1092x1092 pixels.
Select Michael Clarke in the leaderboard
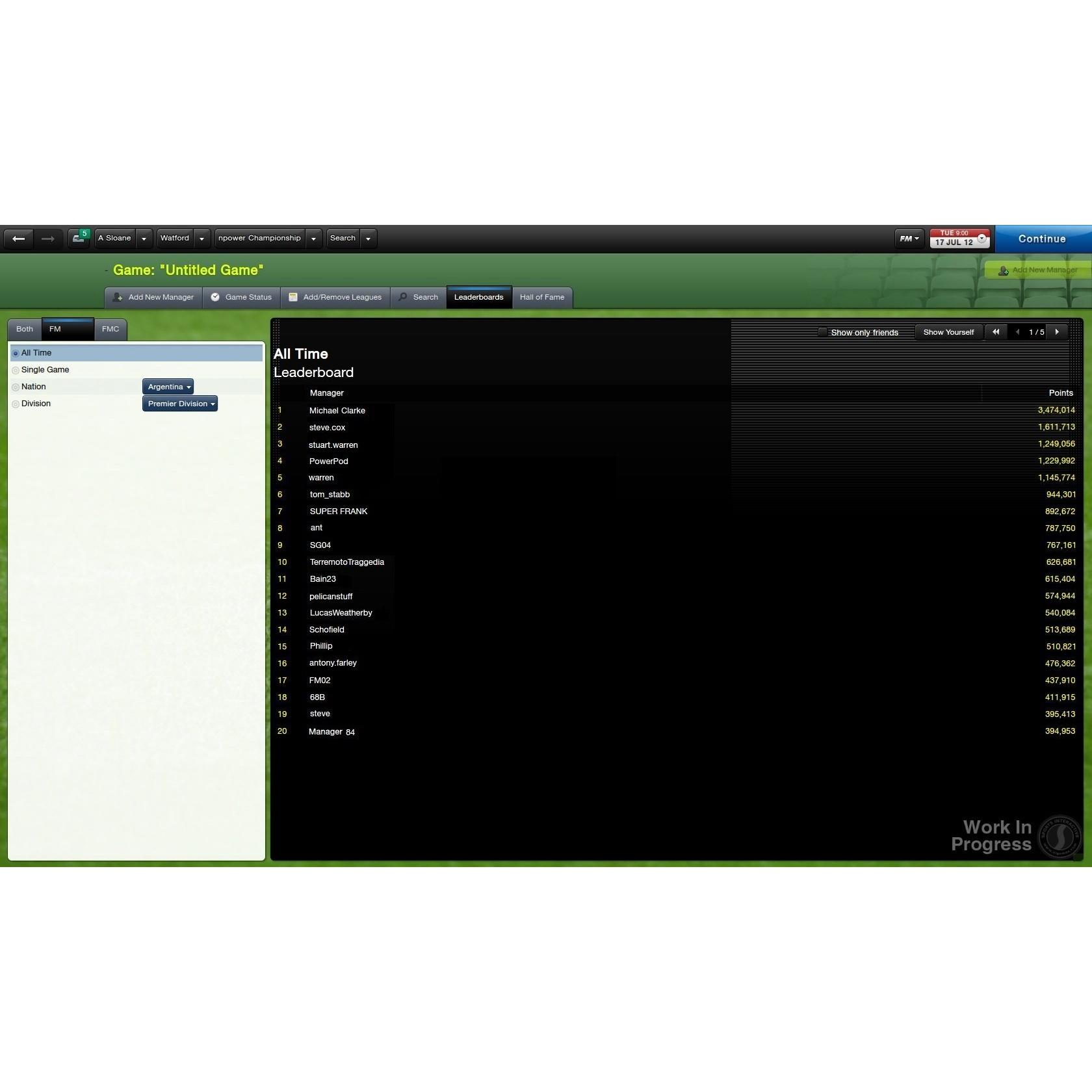[x=337, y=411]
